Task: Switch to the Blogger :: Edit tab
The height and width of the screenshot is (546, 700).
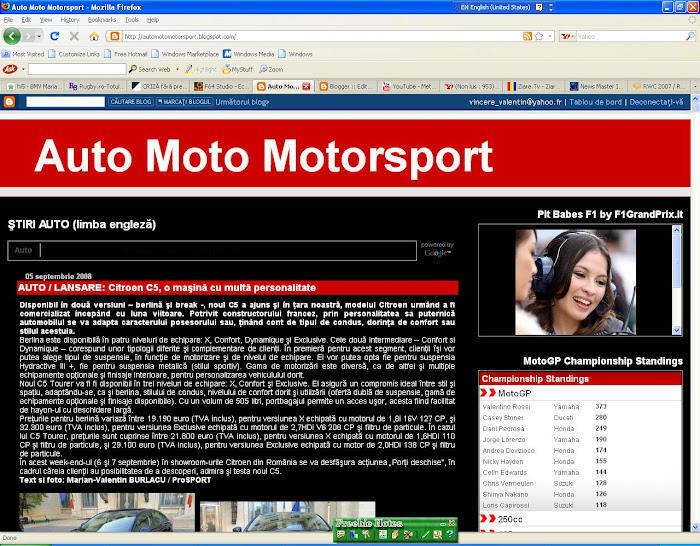Action: [346, 87]
